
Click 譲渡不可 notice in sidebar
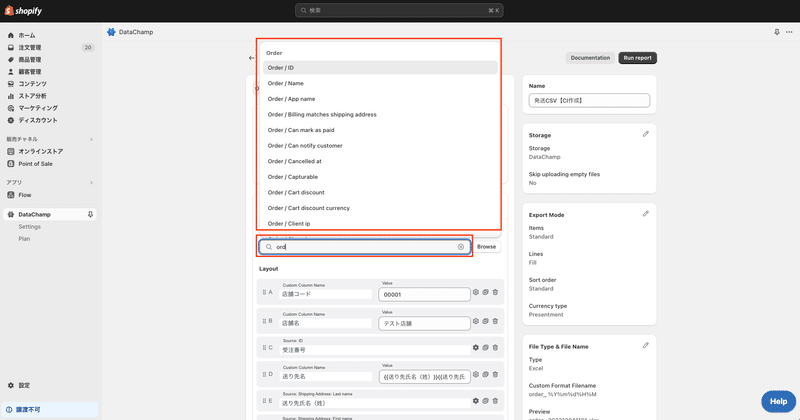pos(49,409)
